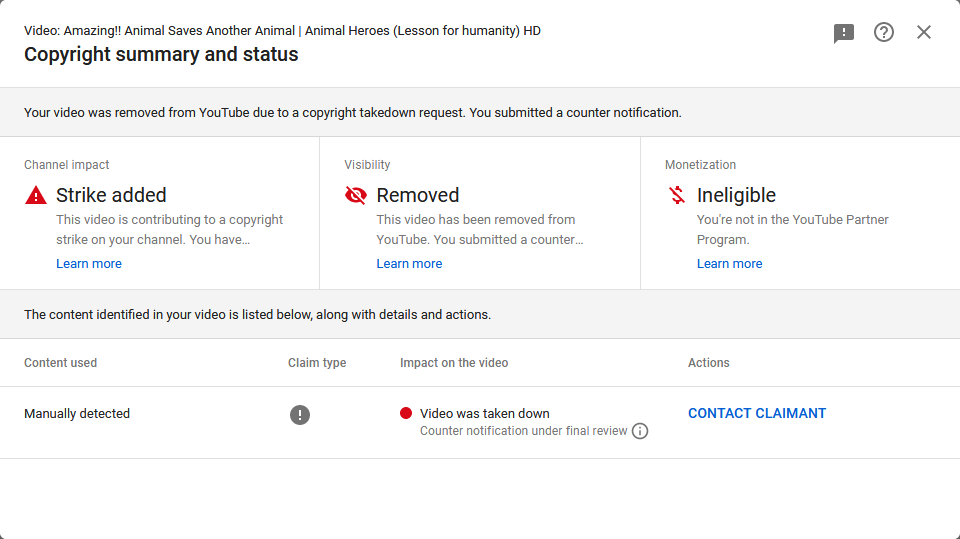Click the 'Monetization' label
Viewport: 960px width, 539px height.
click(x=700, y=165)
